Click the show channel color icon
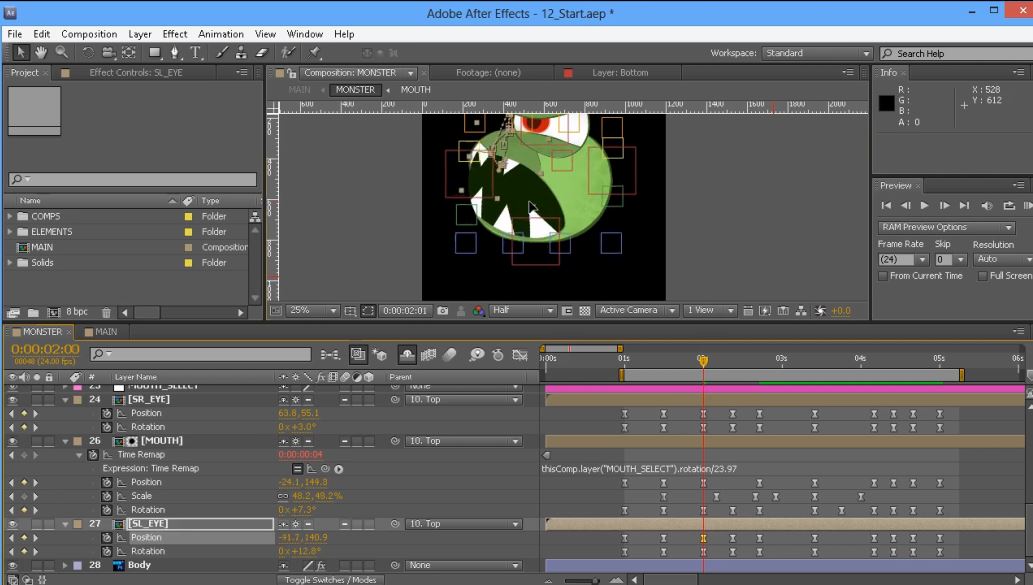Viewport: 1033px width, 585px height. click(x=479, y=311)
